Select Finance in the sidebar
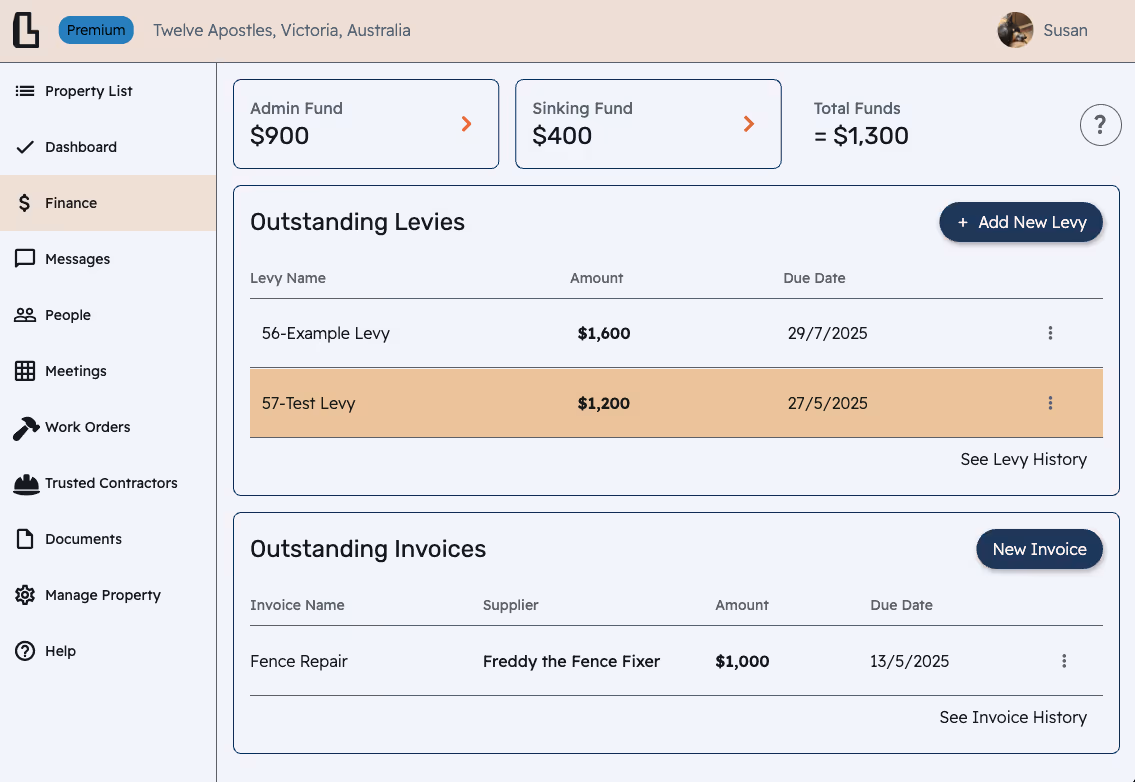This screenshot has height=782, width=1135. (108, 203)
